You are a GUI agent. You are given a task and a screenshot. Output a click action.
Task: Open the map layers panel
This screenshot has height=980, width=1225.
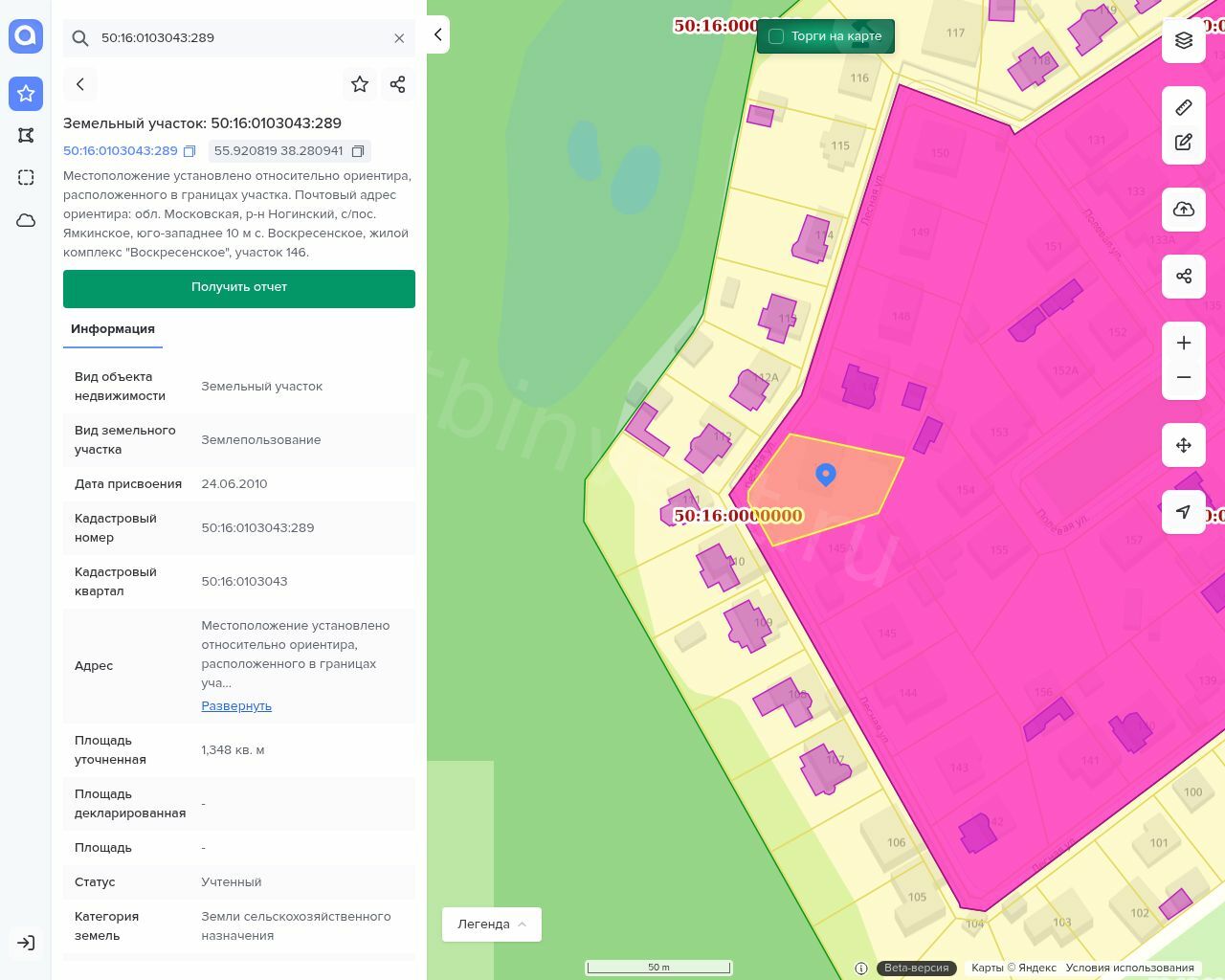pos(1184,40)
